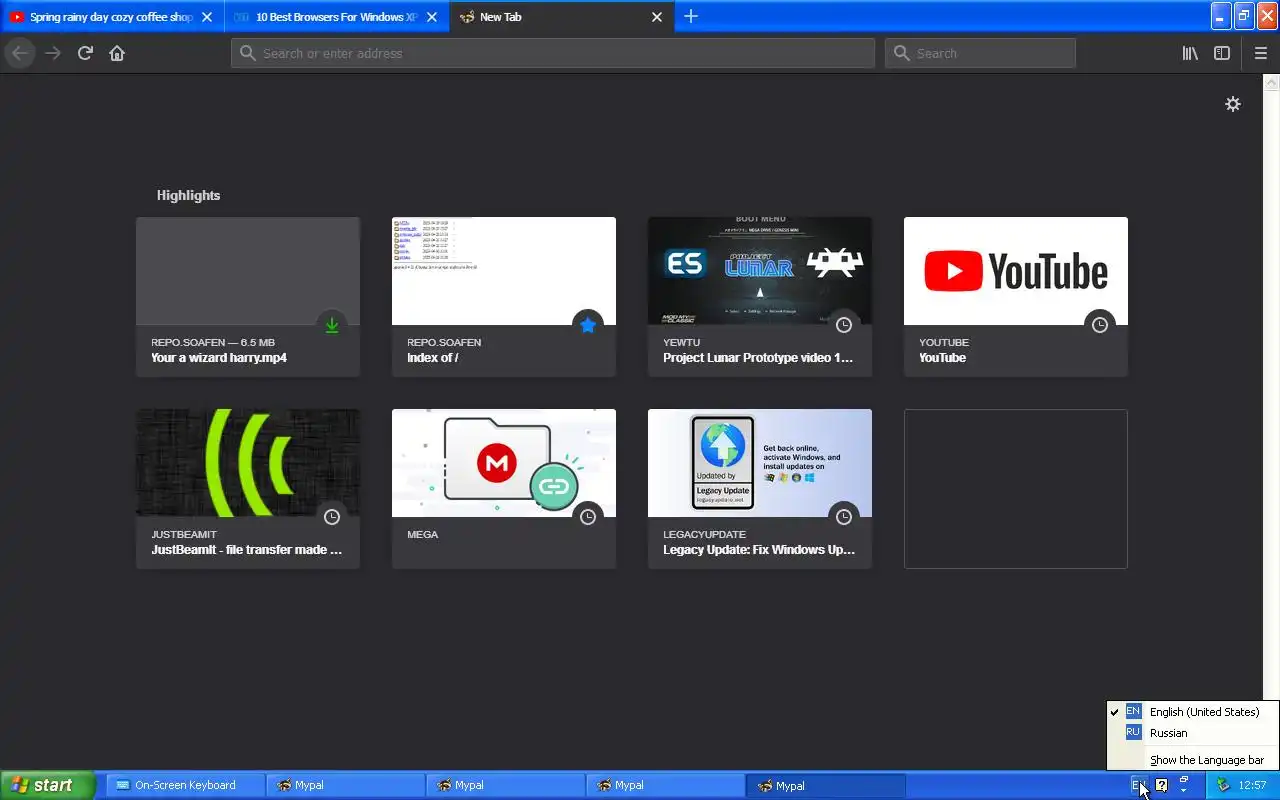Choose Show the Language bar

pyautogui.click(x=1193, y=760)
